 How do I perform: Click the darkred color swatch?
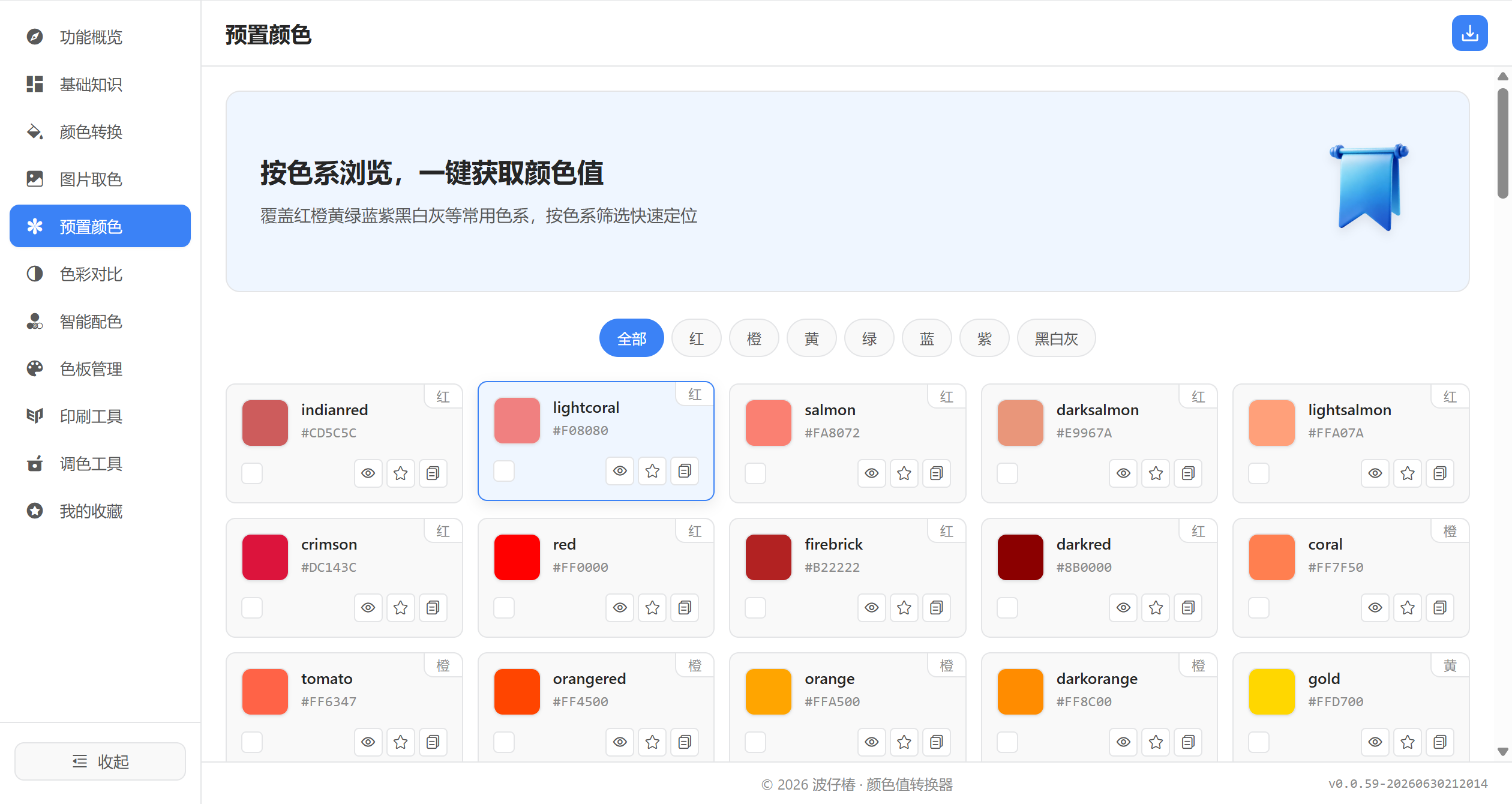tap(1020, 557)
